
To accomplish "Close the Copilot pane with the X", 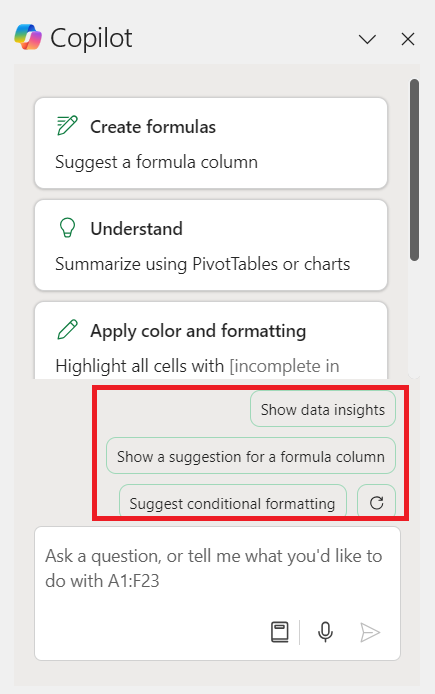I will [x=408, y=39].
